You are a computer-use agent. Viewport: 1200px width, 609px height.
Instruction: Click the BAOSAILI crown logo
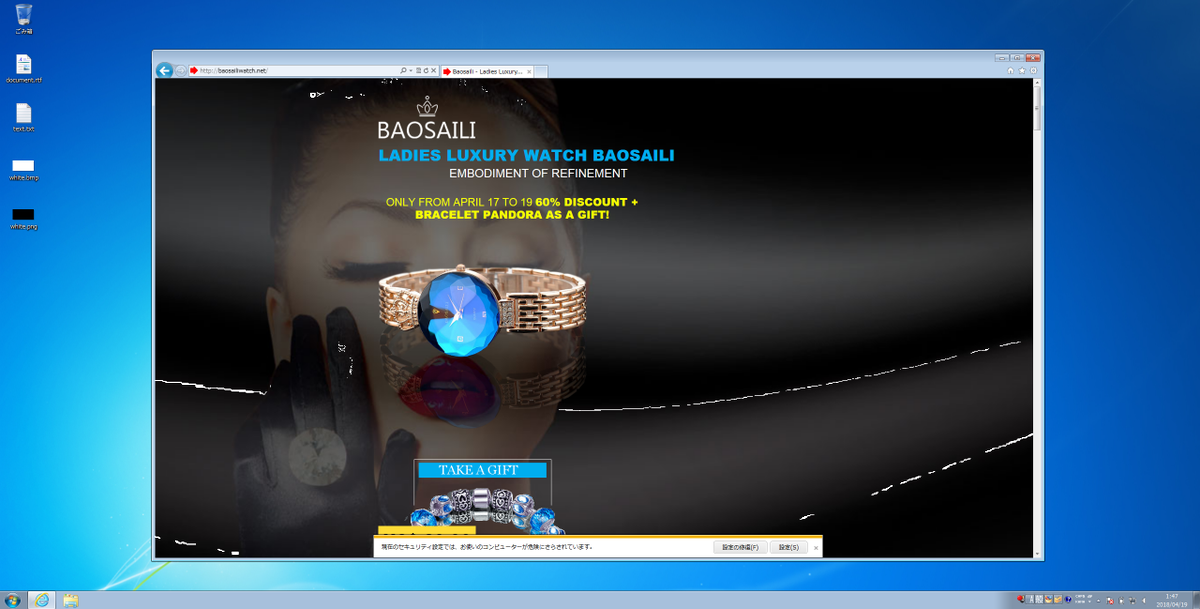427,118
